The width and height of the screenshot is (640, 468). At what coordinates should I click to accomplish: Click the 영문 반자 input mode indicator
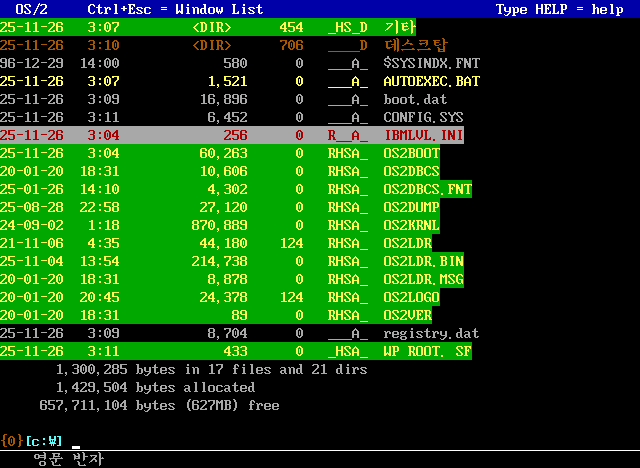point(67,459)
